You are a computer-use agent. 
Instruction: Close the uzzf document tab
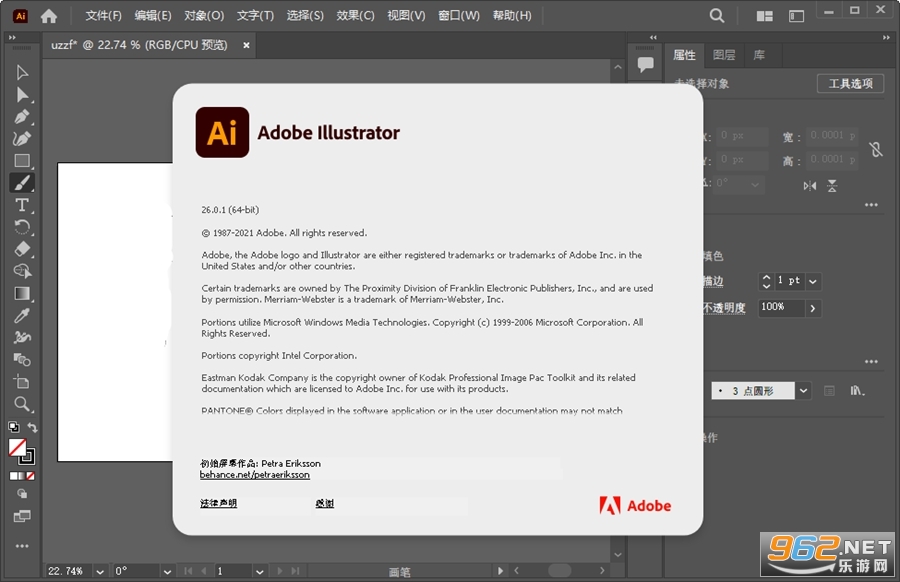246,45
